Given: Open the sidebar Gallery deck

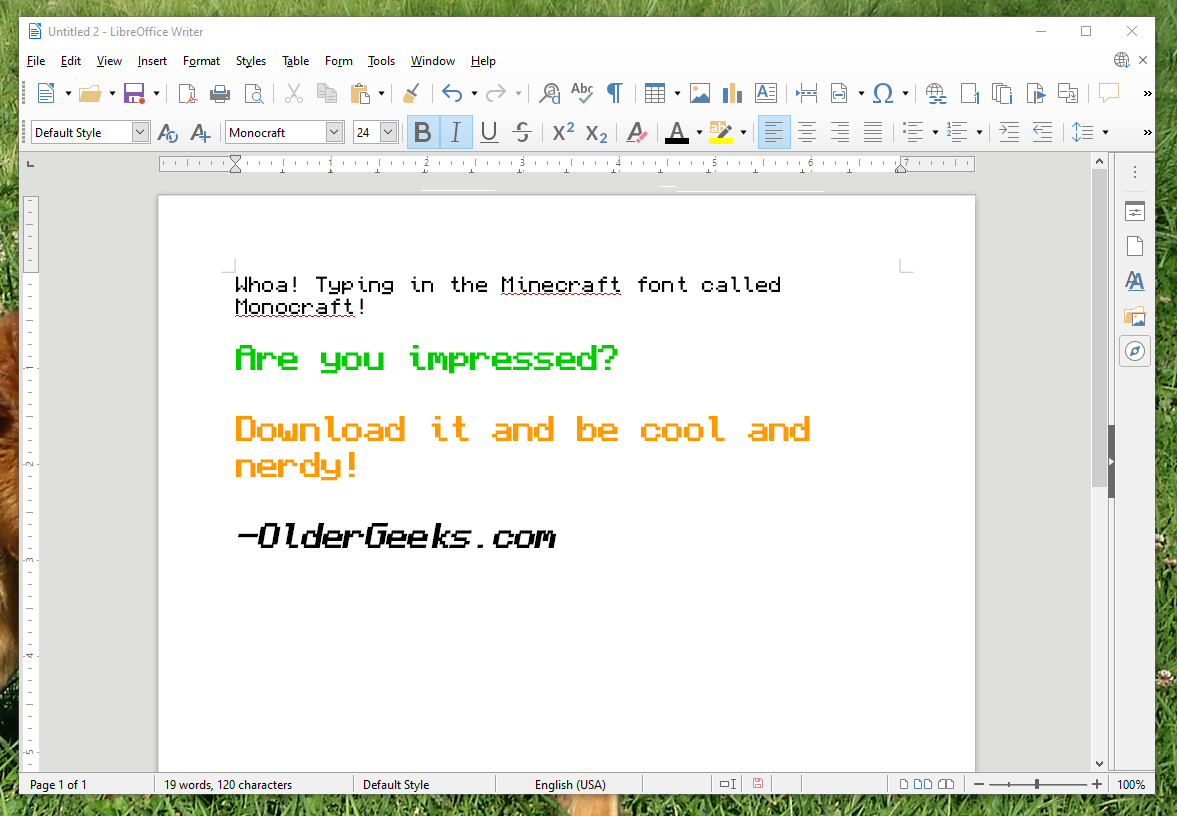Looking at the screenshot, I should [1135, 316].
